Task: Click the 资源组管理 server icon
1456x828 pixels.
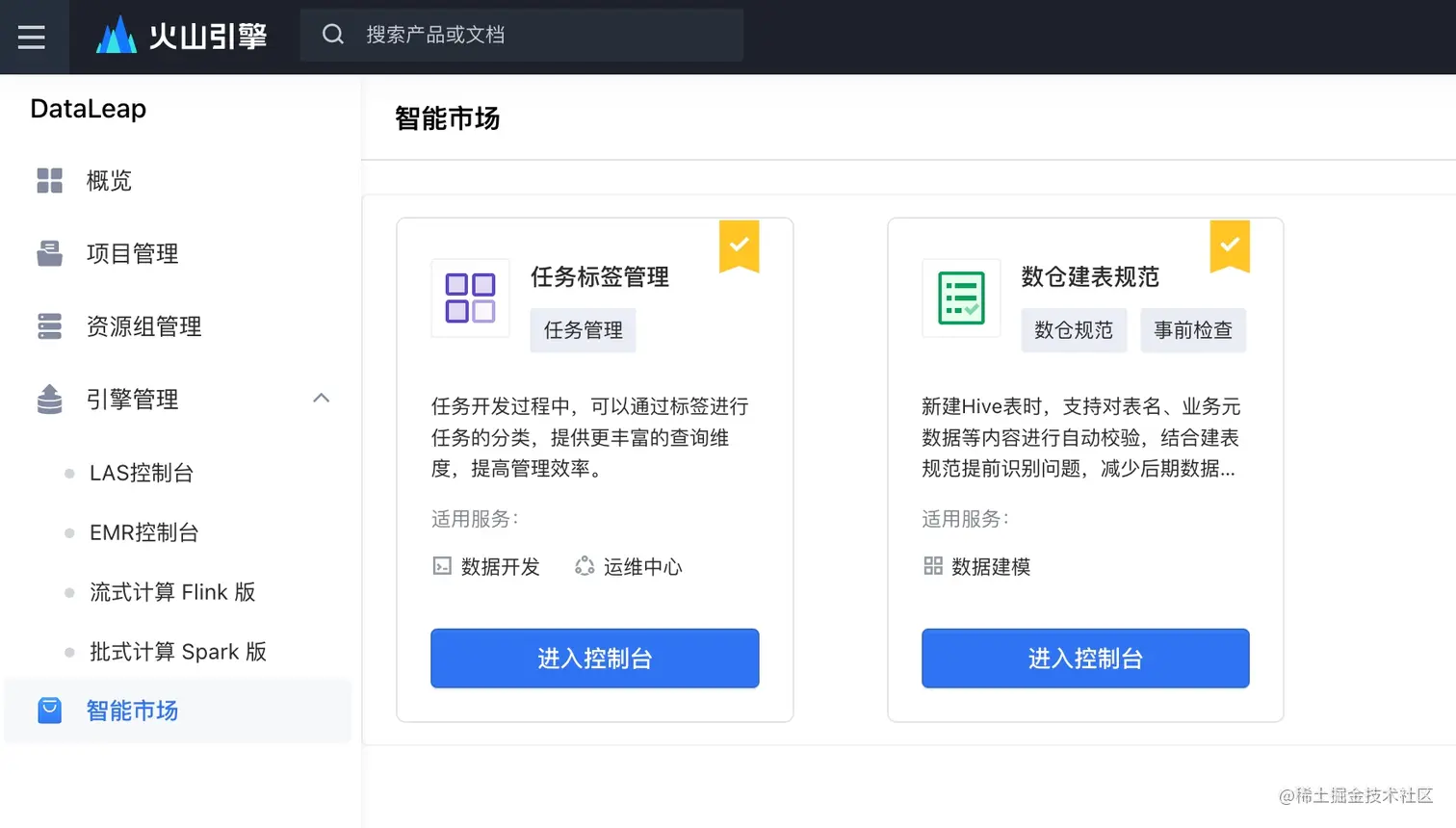Action: point(49,326)
